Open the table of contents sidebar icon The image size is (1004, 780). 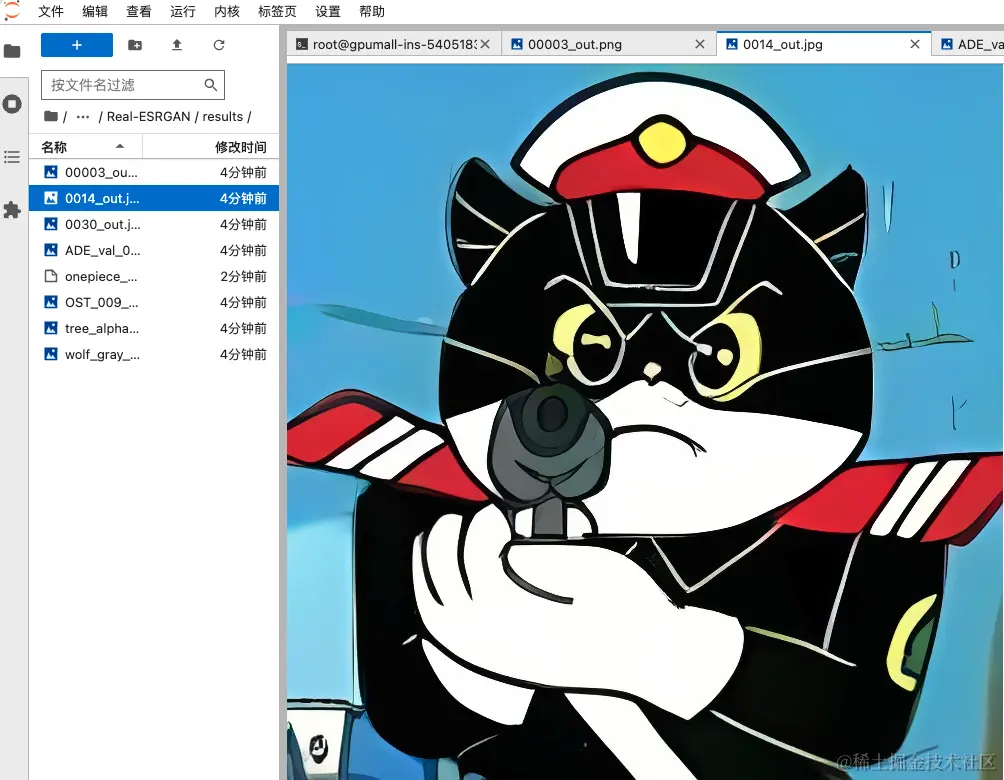click(12, 157)
